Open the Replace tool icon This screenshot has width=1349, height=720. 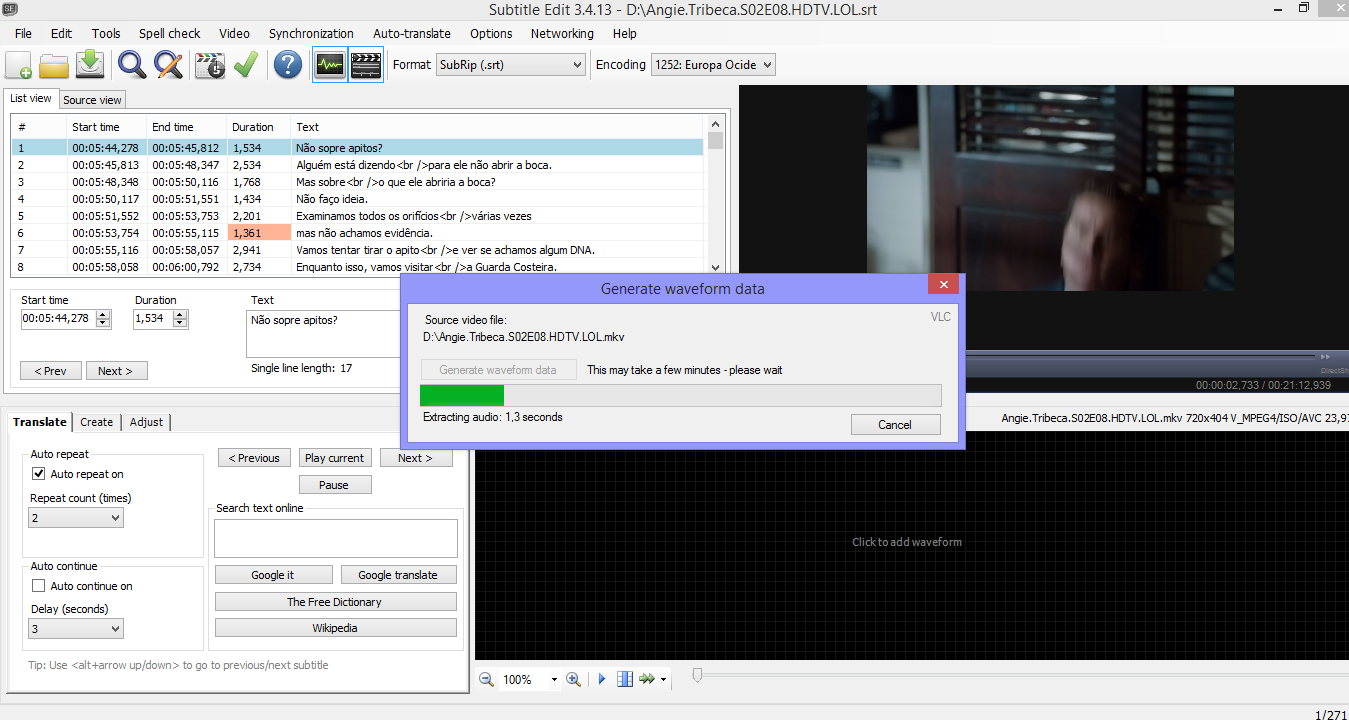tap(168, 64)
